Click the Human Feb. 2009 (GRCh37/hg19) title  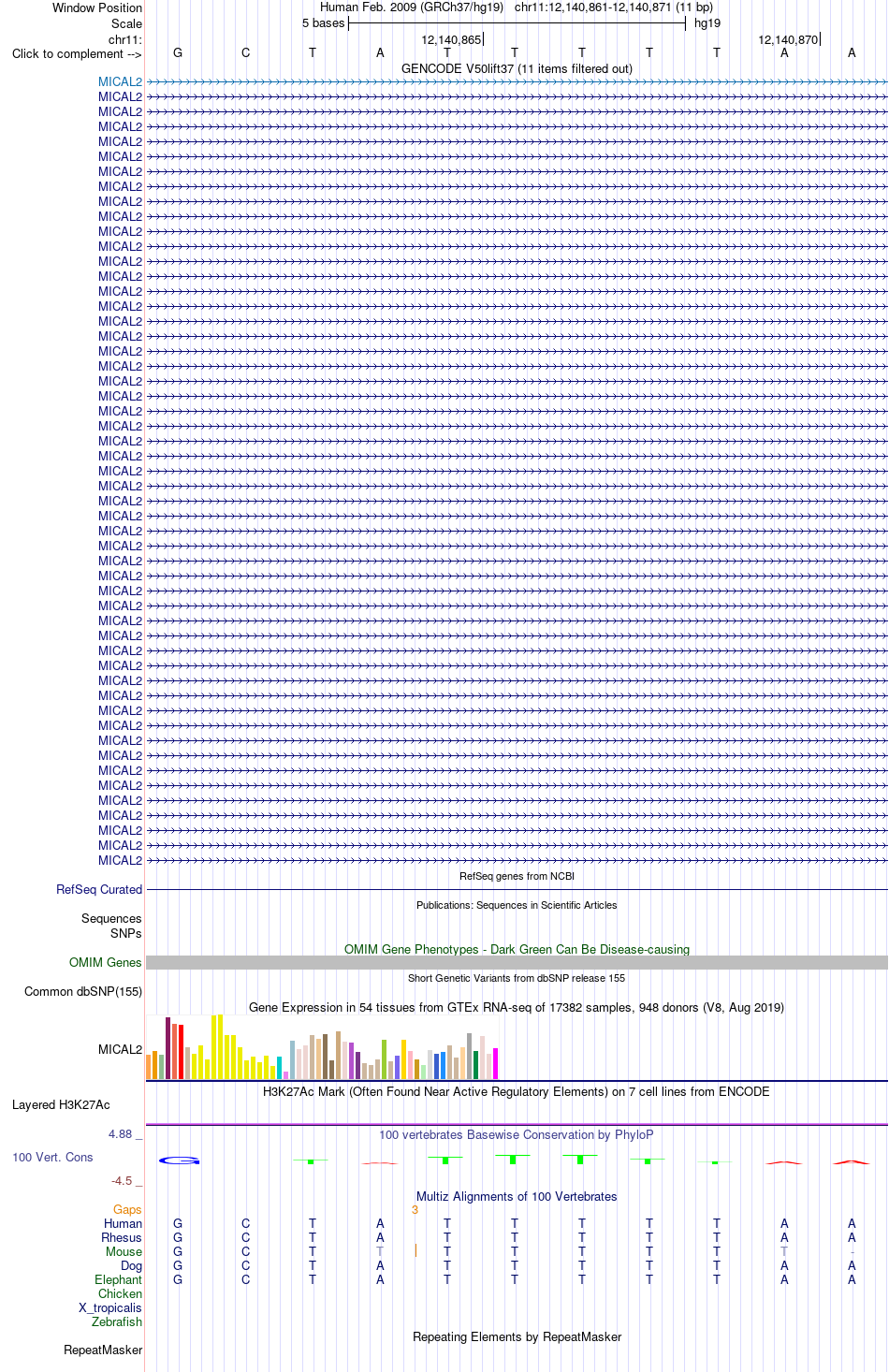(x=412, y=7)
